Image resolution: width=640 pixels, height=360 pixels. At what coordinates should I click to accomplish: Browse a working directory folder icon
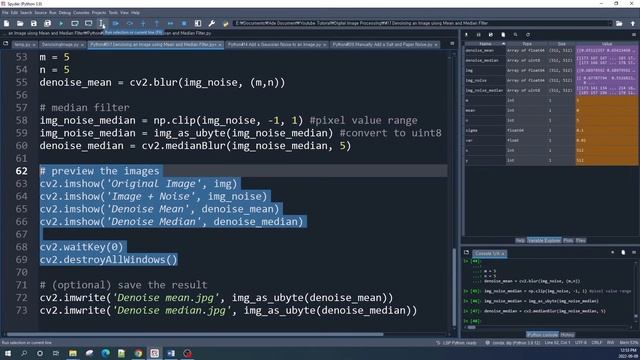[x=619, y=24]
